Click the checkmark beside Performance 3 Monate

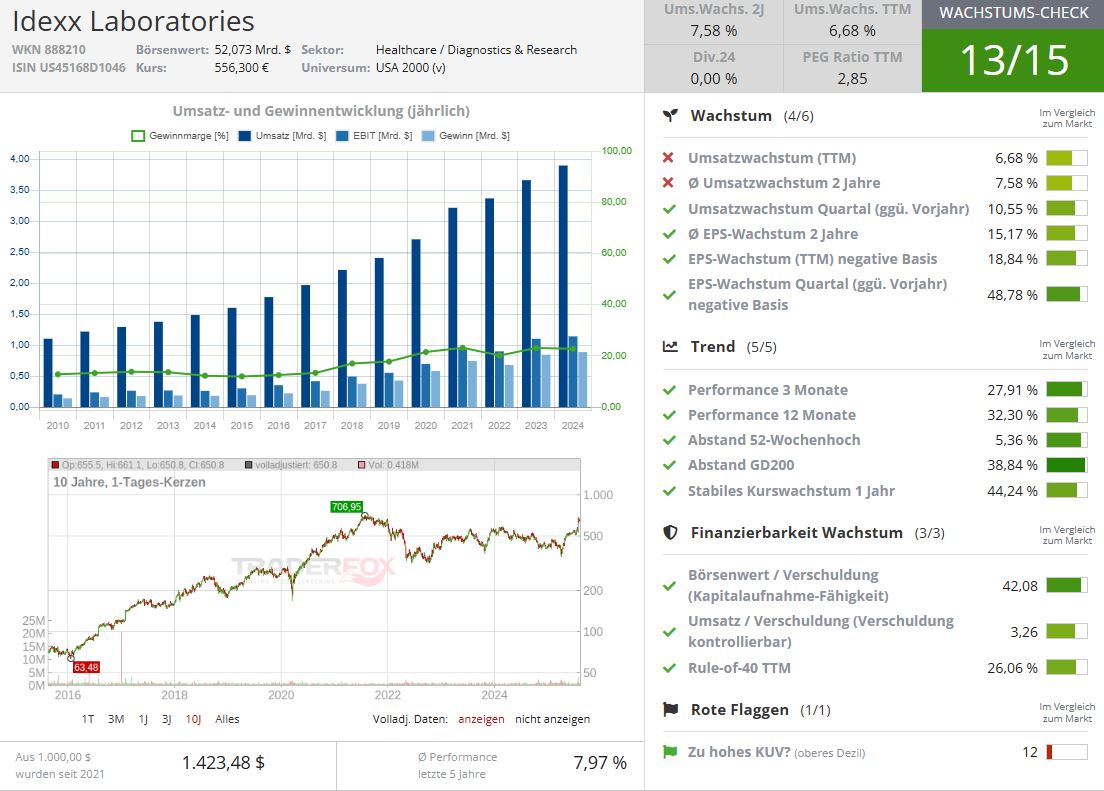coord(670,390)
